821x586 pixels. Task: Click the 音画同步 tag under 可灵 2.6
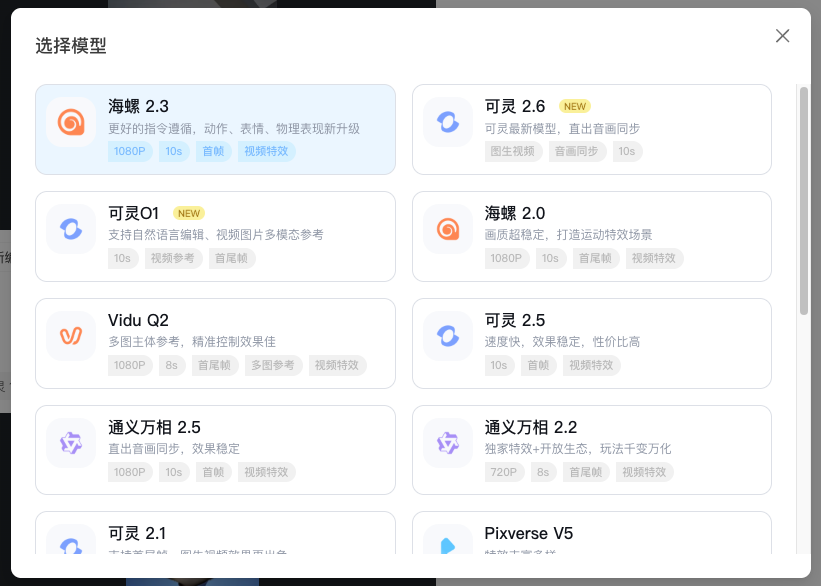click(x=576, y=151)
